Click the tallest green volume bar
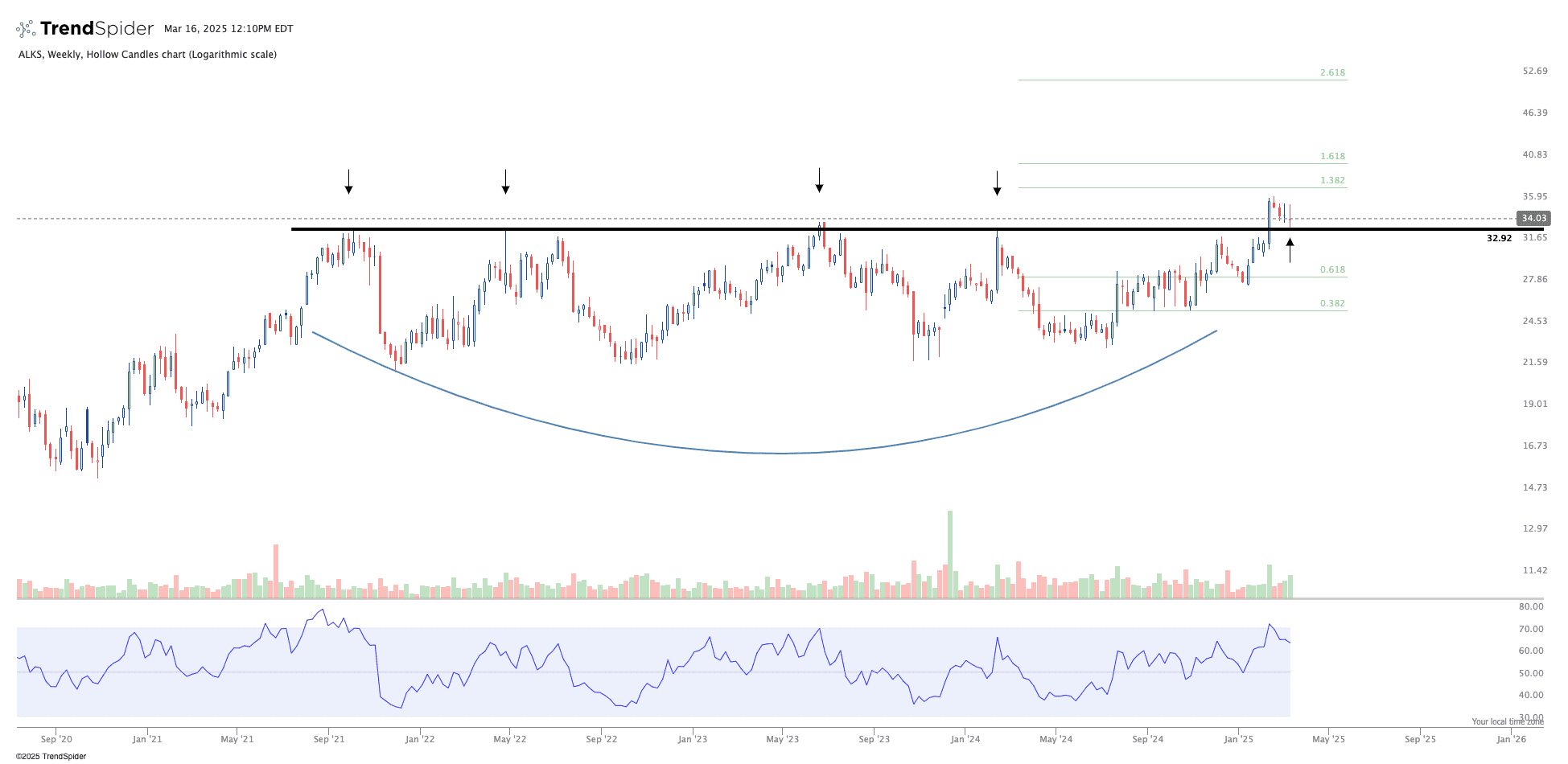The image size is (1568, 764). (x=950, y=555)
